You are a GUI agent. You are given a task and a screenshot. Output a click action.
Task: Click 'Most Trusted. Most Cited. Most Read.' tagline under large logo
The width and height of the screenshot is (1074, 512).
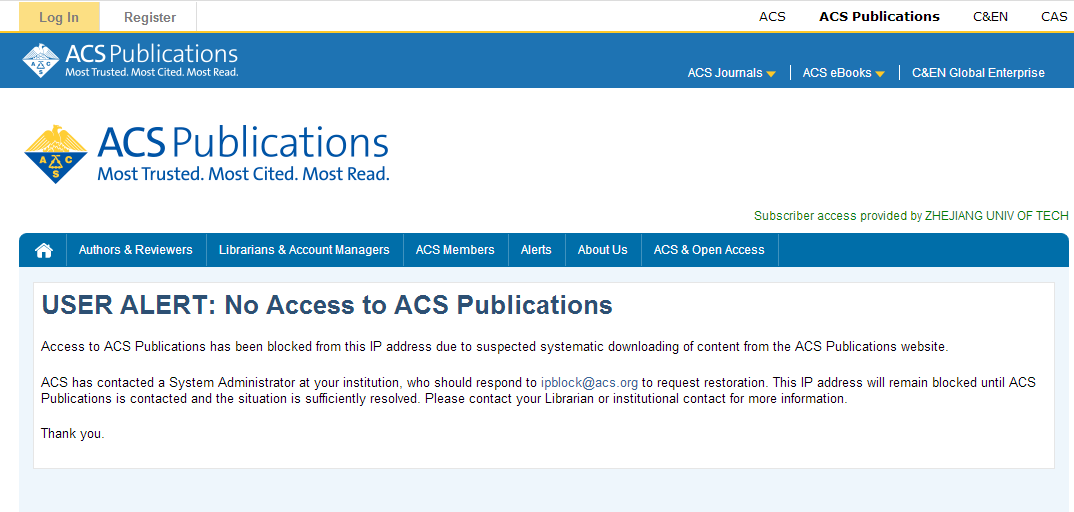[x=243, y=173]
